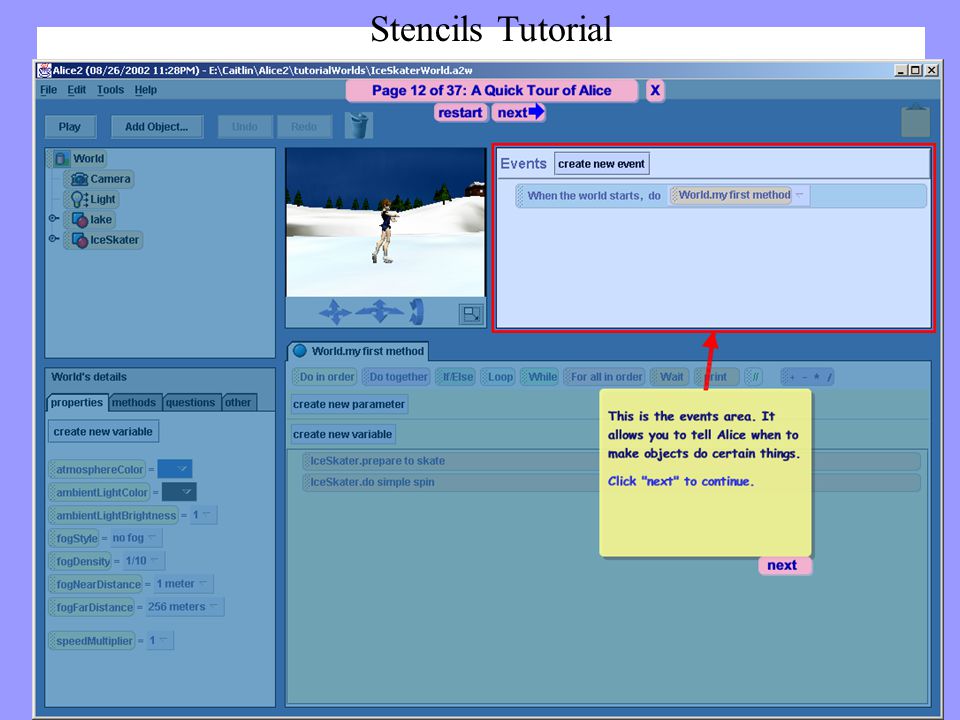Viewport: 960px width, 720px height.
Task: Click the Loop tile
Action: coord(497,377)
